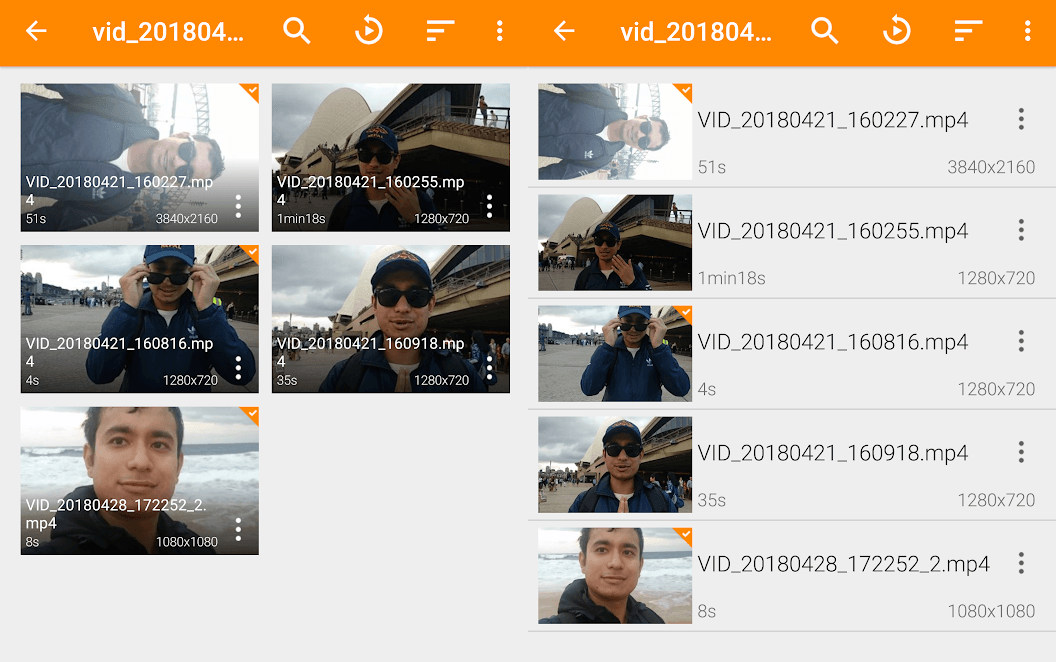Open sort options in grid view toolbar
Viewport: 1056px width, 662px height.
(x=440, y=31)
